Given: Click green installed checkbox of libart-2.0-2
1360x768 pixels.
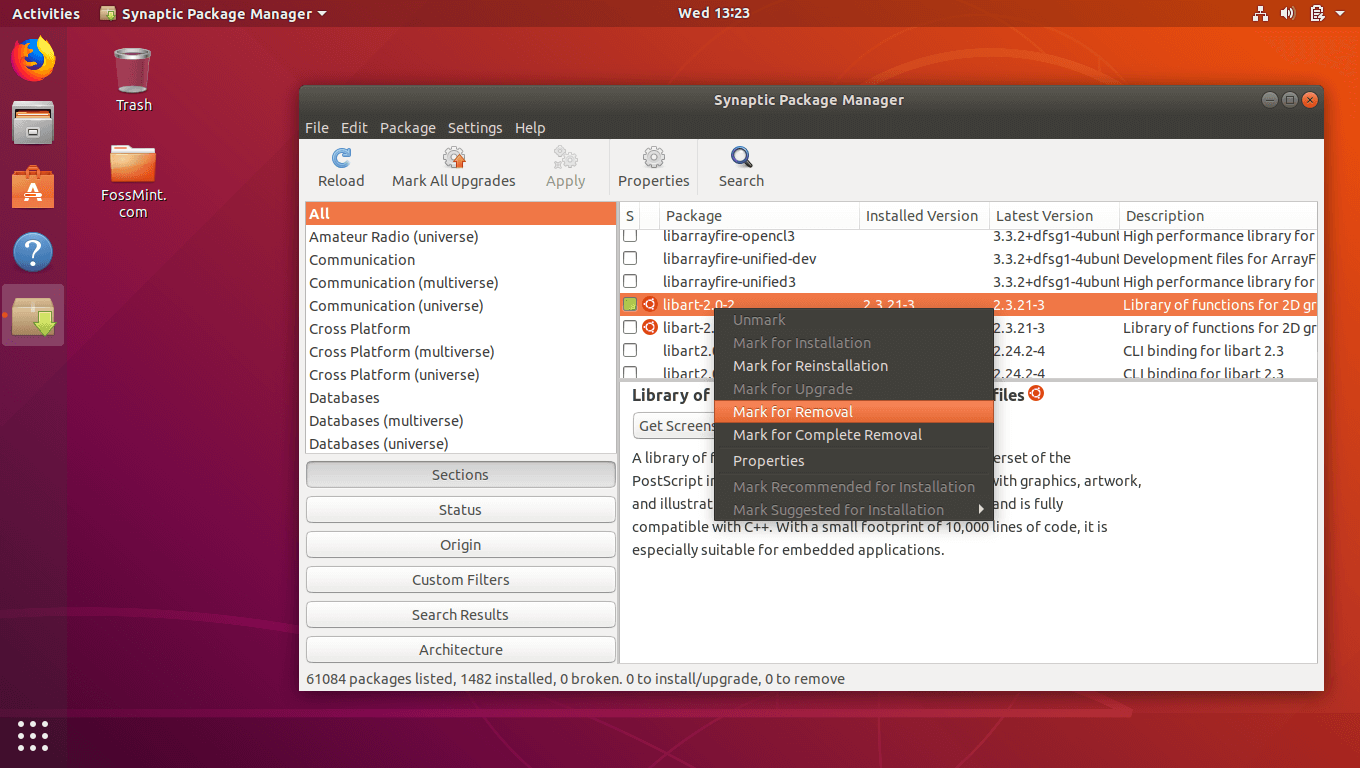Looking at the screenshot, I should pyautogui.click(x=630, y=304).
